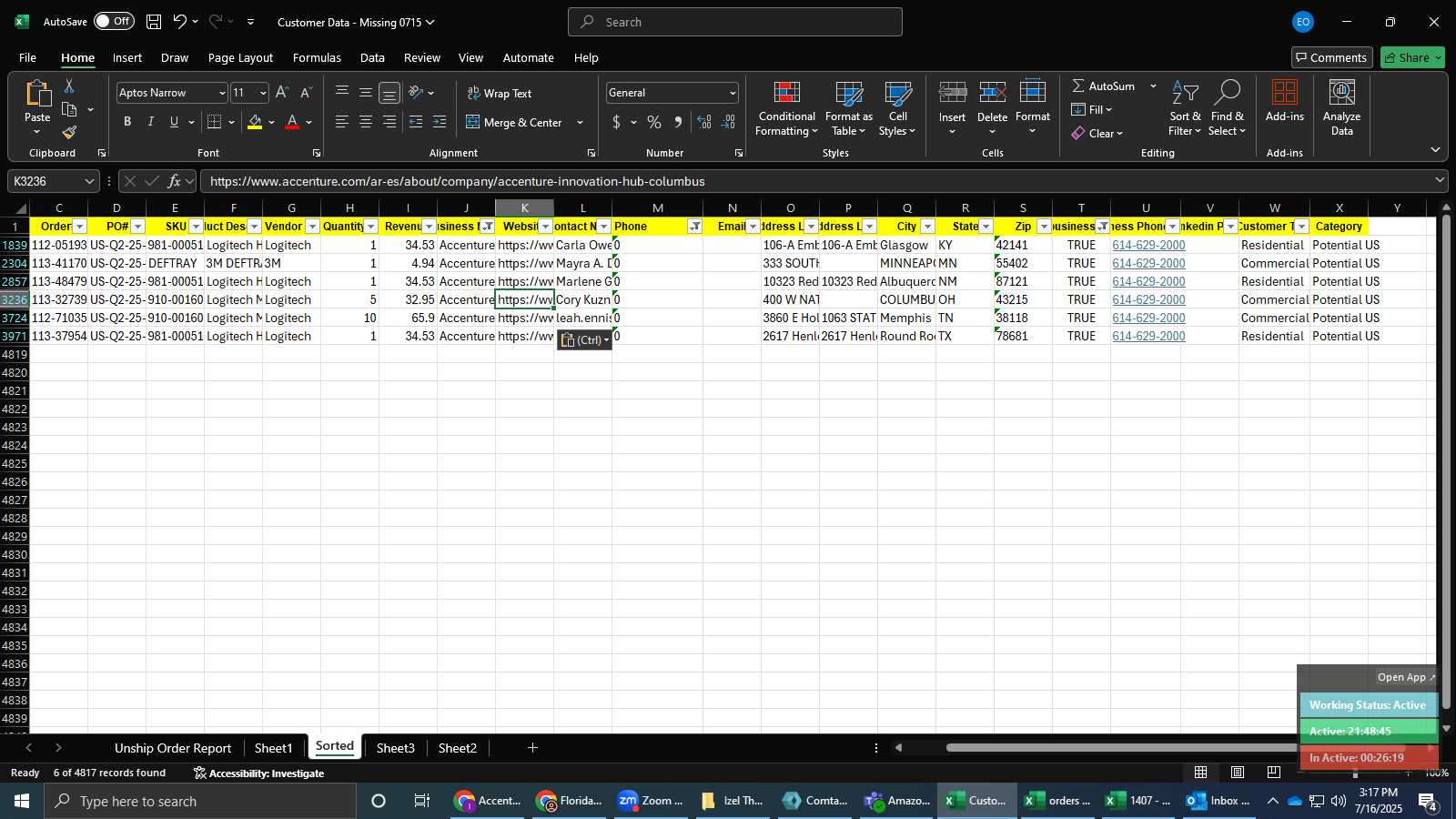The image size is (1456, 819).
Task: Open the font name Aptos Narrow dropdown
Action: [221, 93]
